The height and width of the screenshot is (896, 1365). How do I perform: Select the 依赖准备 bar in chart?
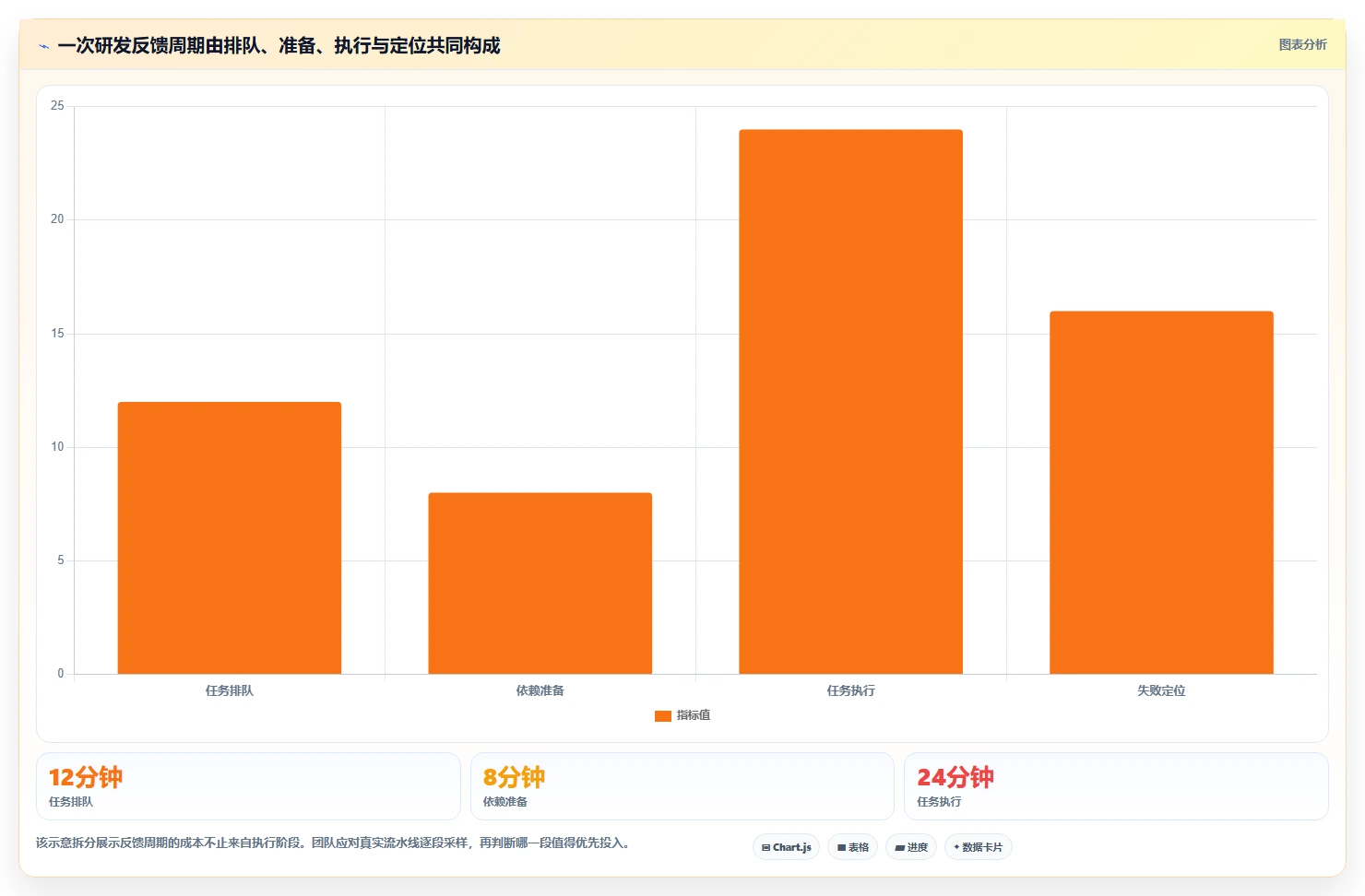point(540,584)
